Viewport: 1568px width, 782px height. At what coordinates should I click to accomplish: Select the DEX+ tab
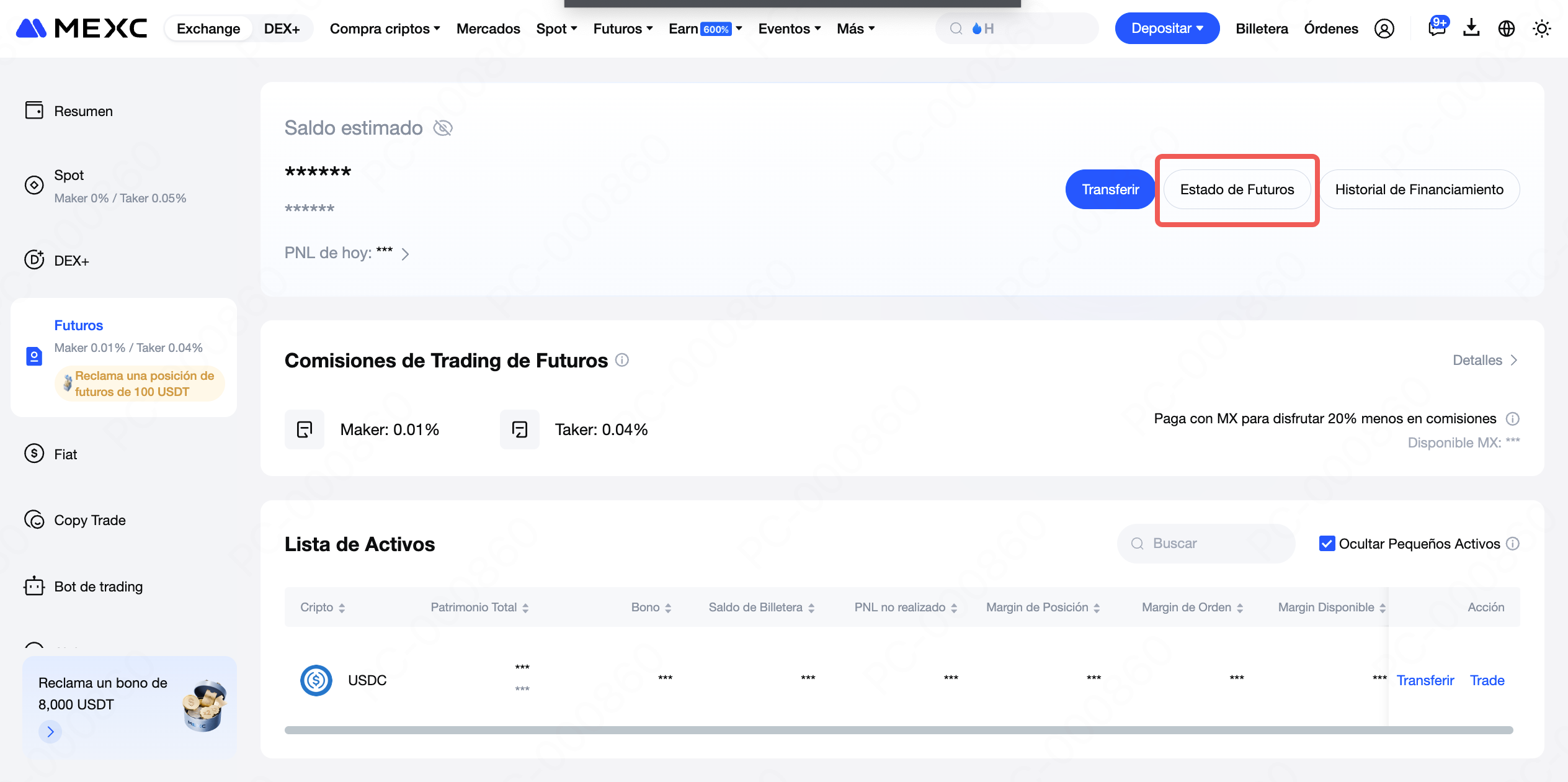pos(282,29)
